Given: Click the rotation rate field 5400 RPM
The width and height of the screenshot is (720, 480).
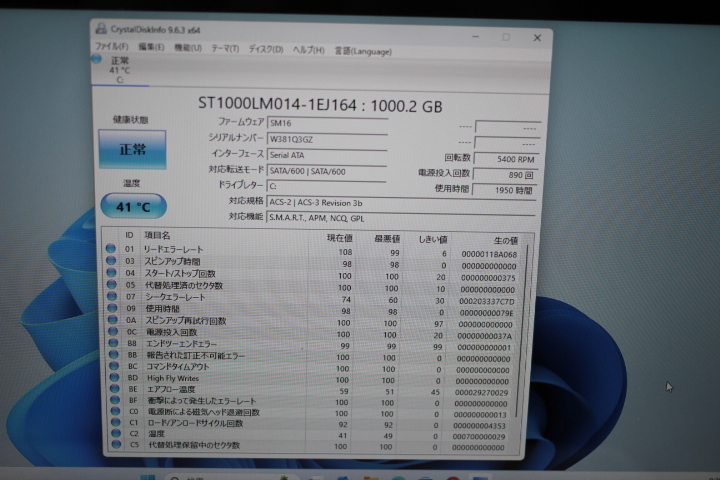Looking at the screenshot, I should tap(506, 159).
